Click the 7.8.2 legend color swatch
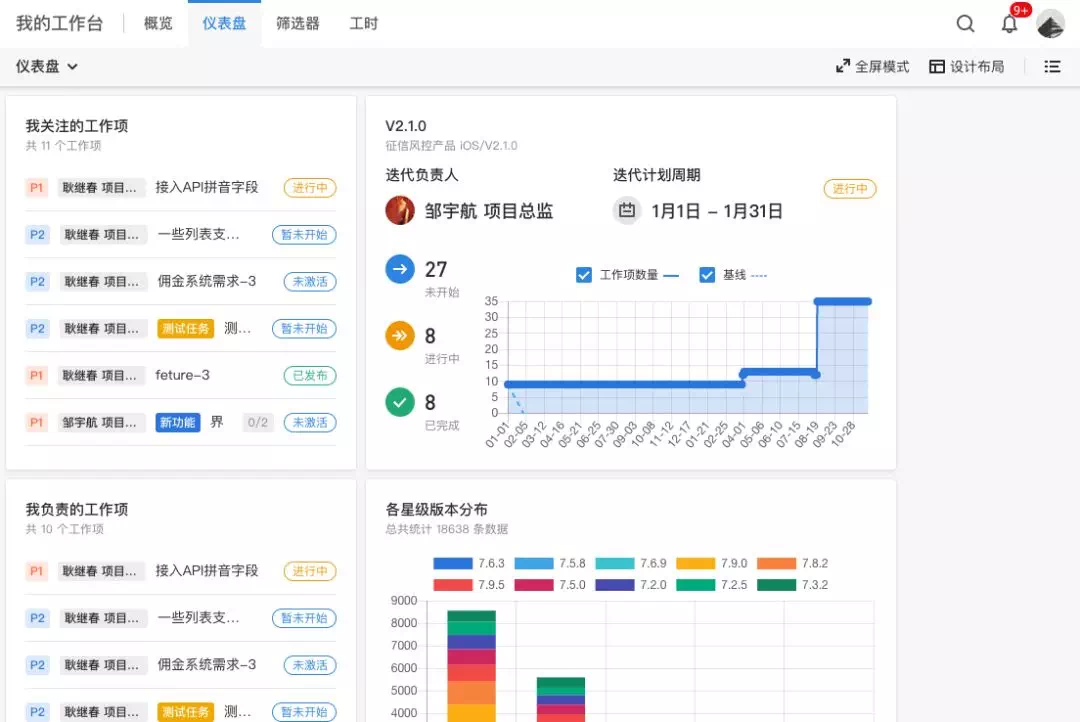 pyautogui.click(x=776, y=564)
